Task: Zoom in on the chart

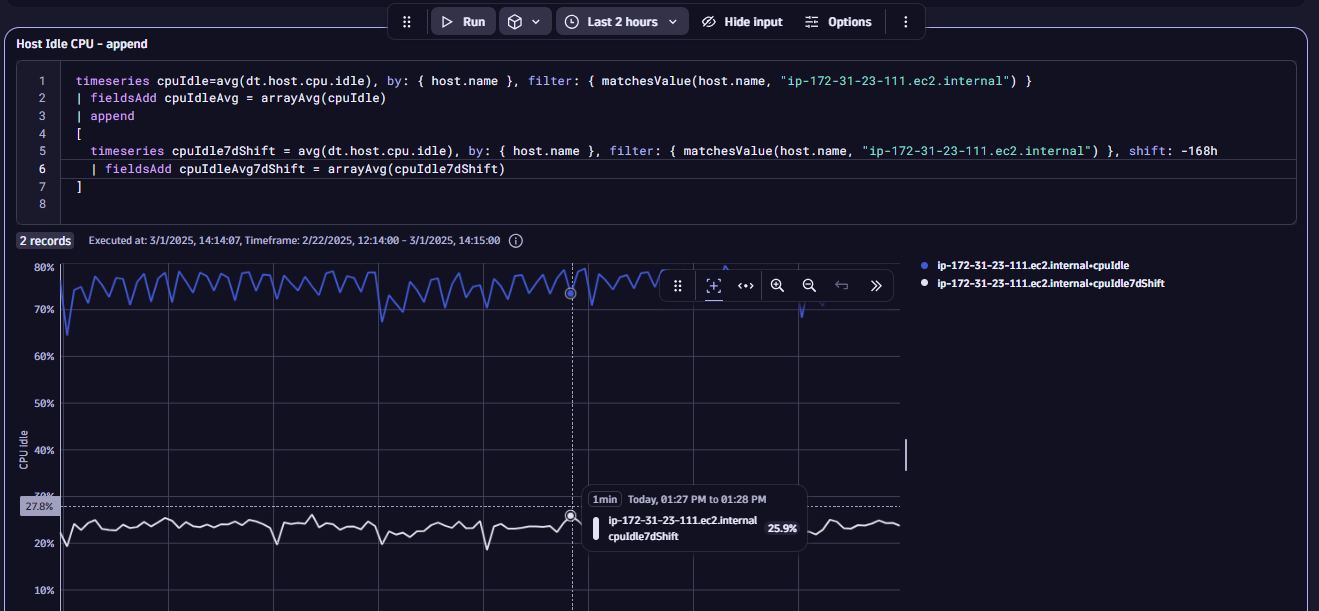Action: (x=777, y=285)
